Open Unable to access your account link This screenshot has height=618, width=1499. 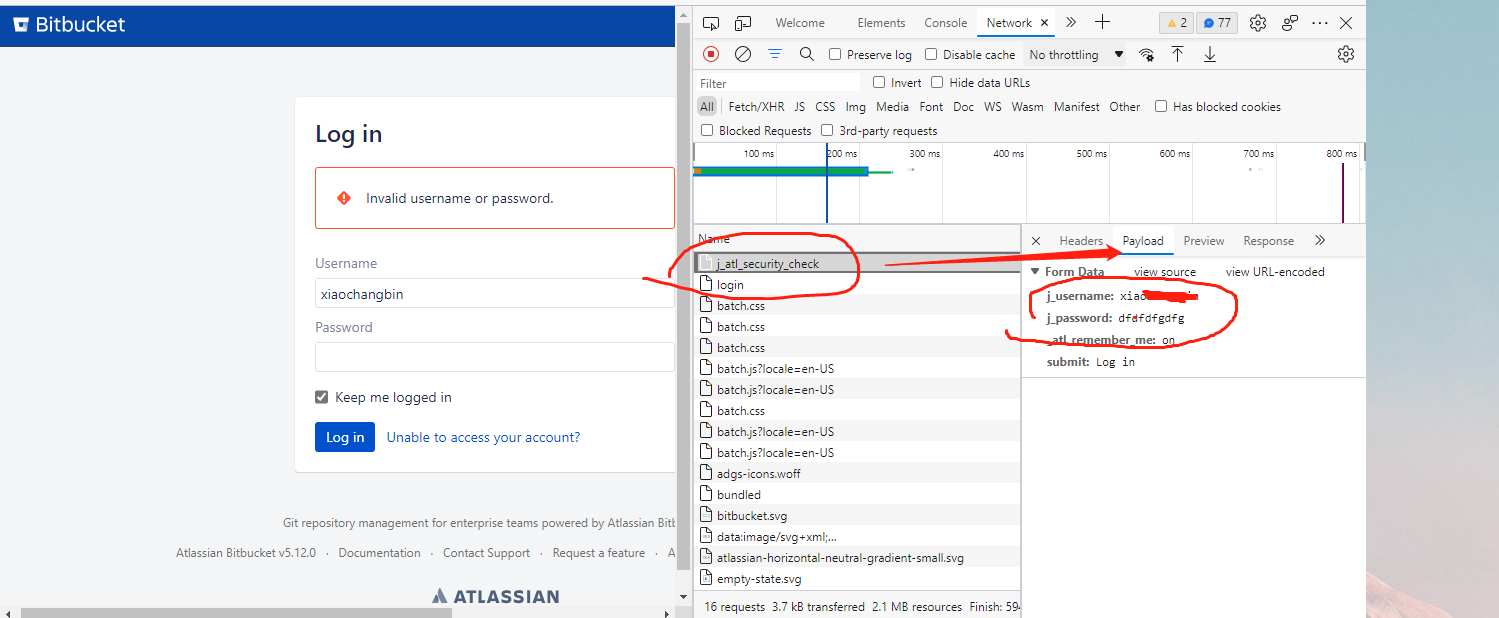coord(483,437)
